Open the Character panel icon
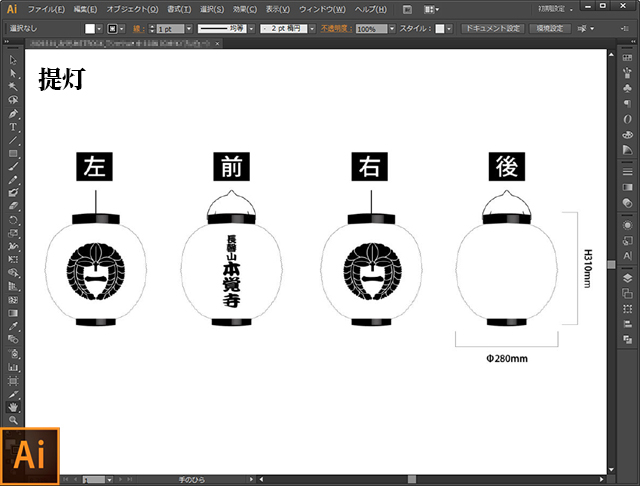The image size is (640, 486). [627, 256]
